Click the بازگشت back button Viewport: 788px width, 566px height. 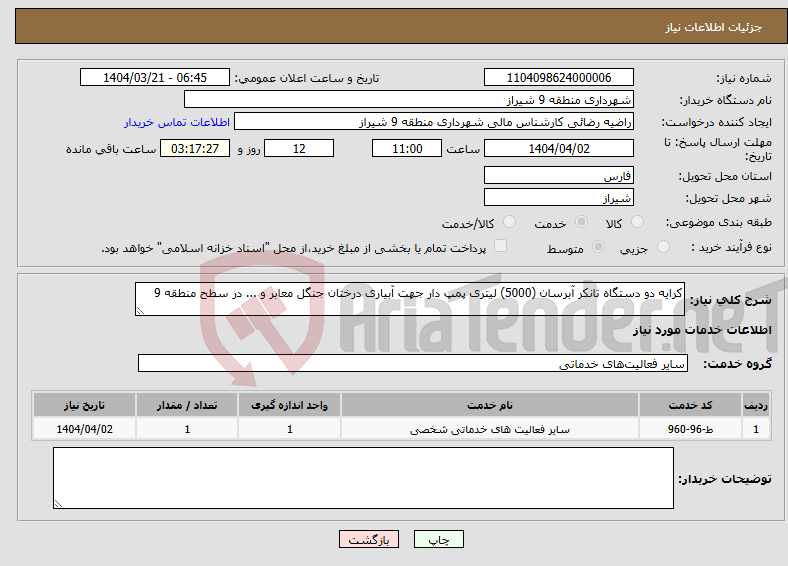pos(369,539)
